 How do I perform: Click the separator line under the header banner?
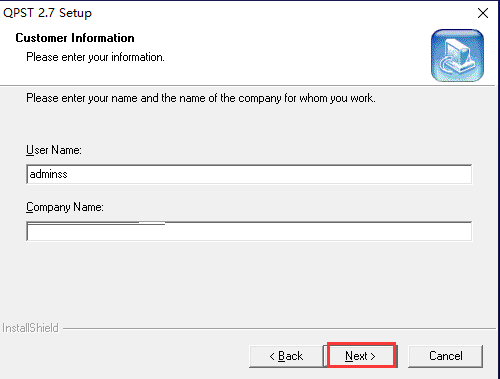247,86
